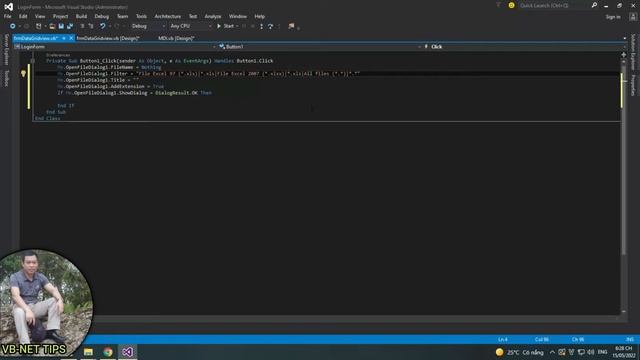Click the Step Over debug icon
This screenshot has height=360, width=640.
pos(270,26)
